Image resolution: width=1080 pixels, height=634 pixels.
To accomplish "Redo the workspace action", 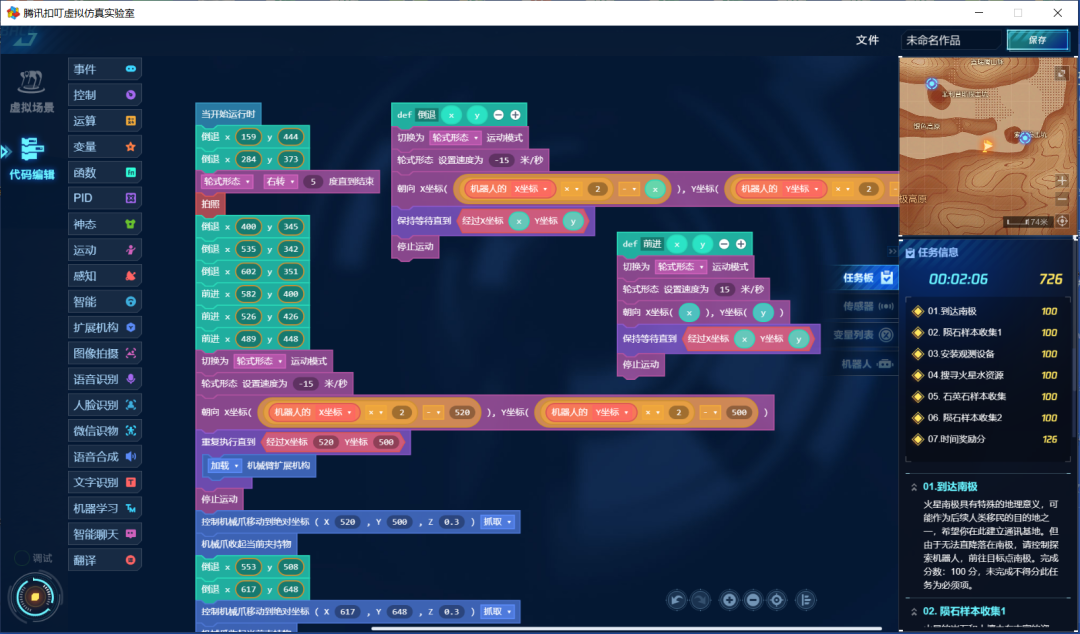I will click(x=700, y=600).
